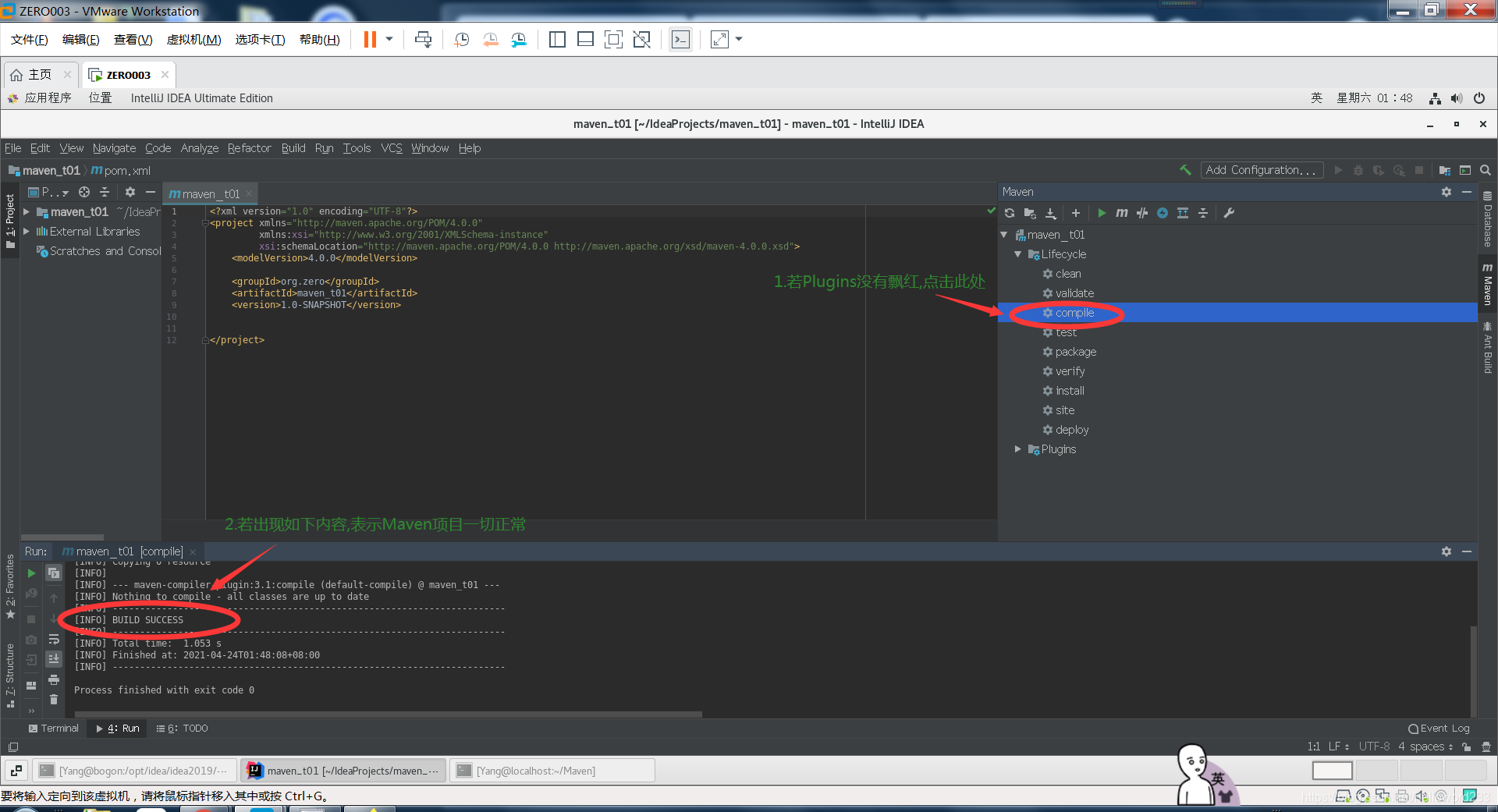Viewport: 1498px width, 812px height.
Task: Open system volume icon in top bar
Action: pos(1457,98)
